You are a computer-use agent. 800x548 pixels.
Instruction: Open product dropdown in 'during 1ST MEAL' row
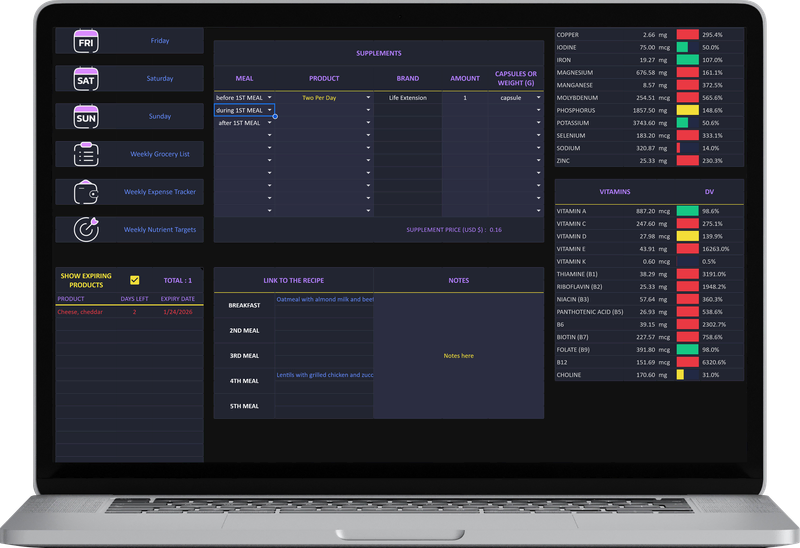[x=368, y=110]
